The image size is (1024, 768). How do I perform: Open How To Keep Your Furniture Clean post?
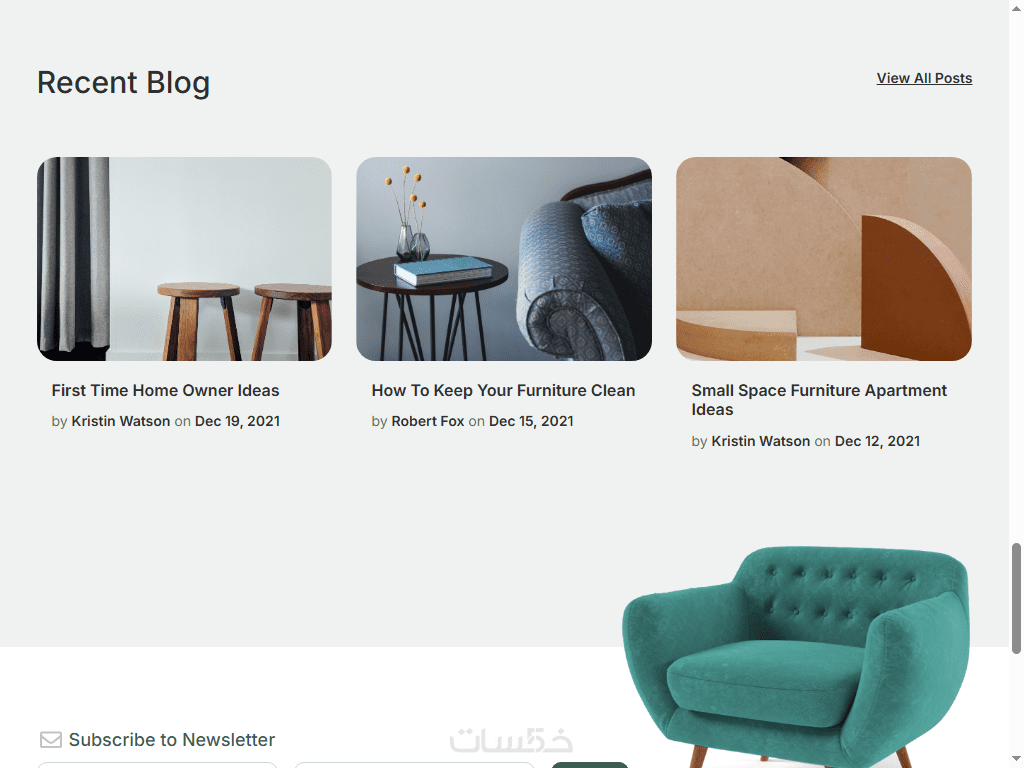503,391
